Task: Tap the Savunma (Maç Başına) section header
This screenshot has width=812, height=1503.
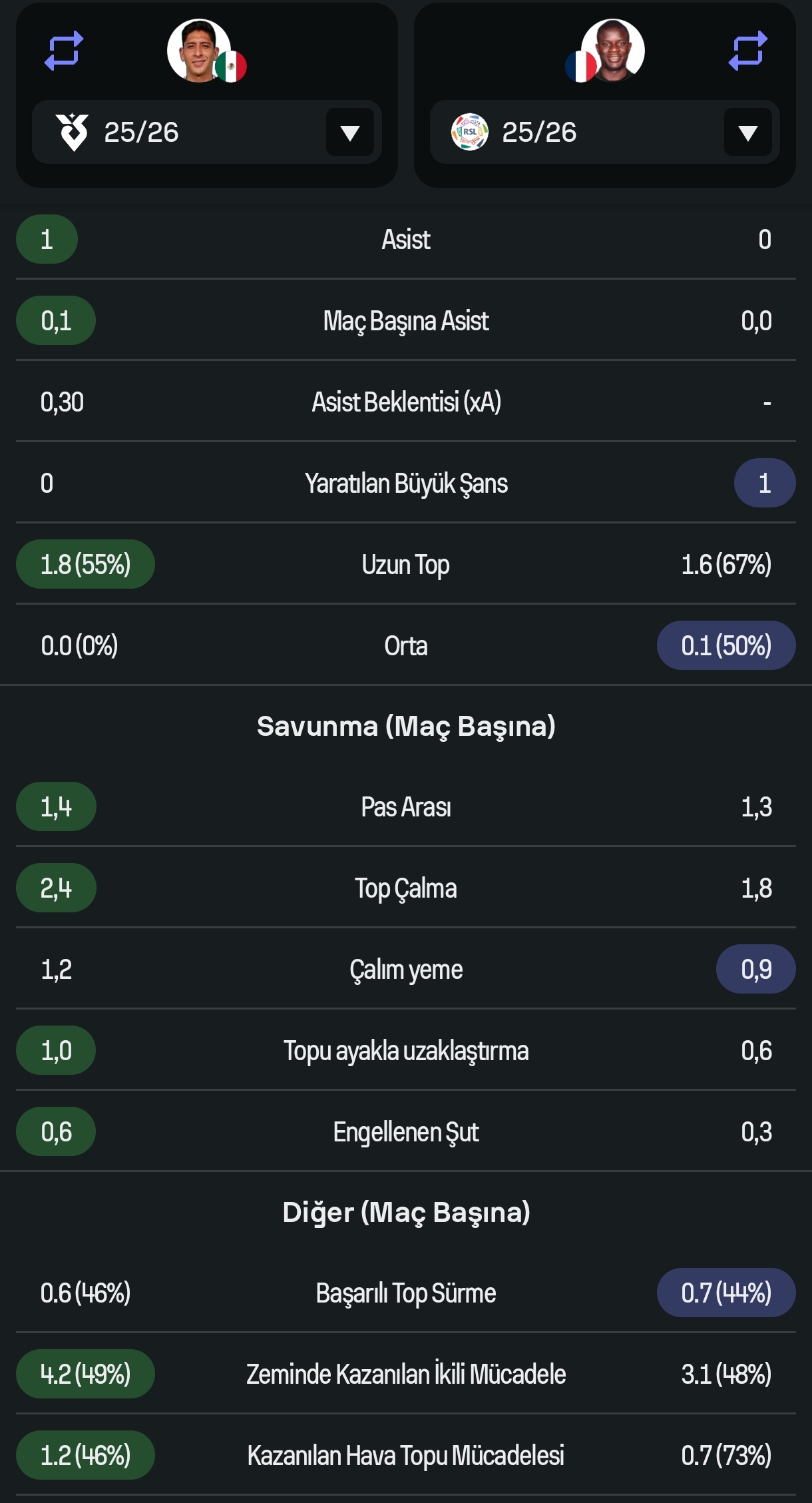Action: 406,726
